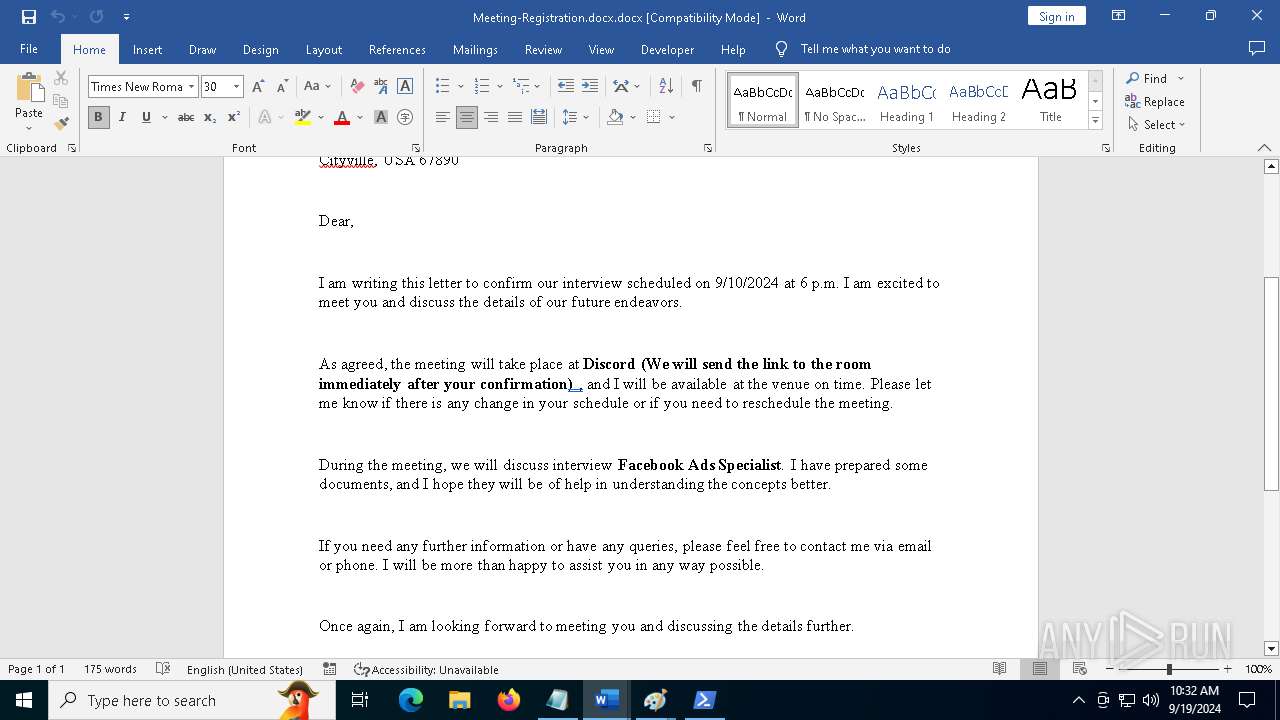Toggle Underline formatting

pos(146,117)
